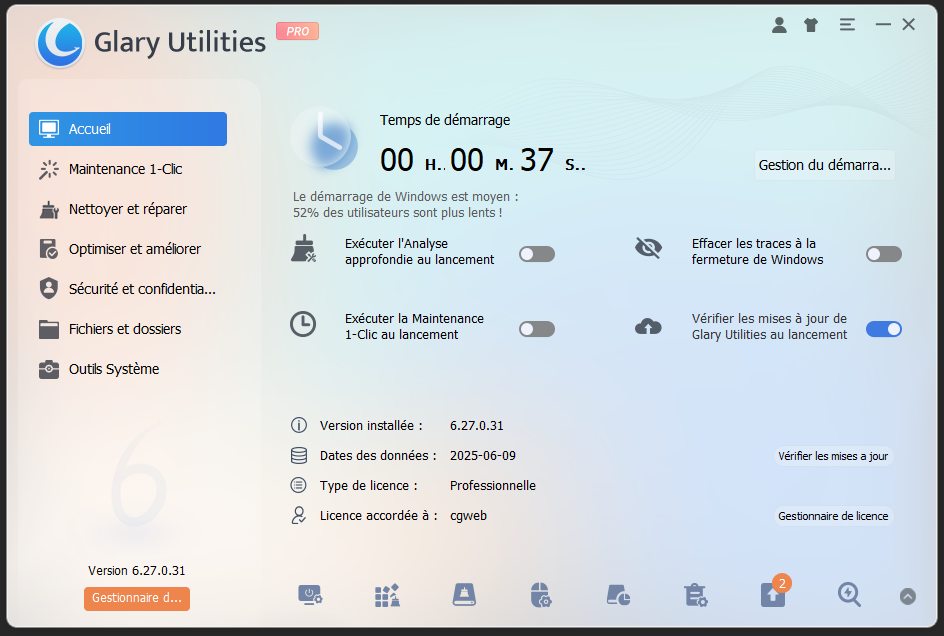Open the skin/theme shirt icon
This screenshot has width=944, height=636.
[x=811, y=25]
